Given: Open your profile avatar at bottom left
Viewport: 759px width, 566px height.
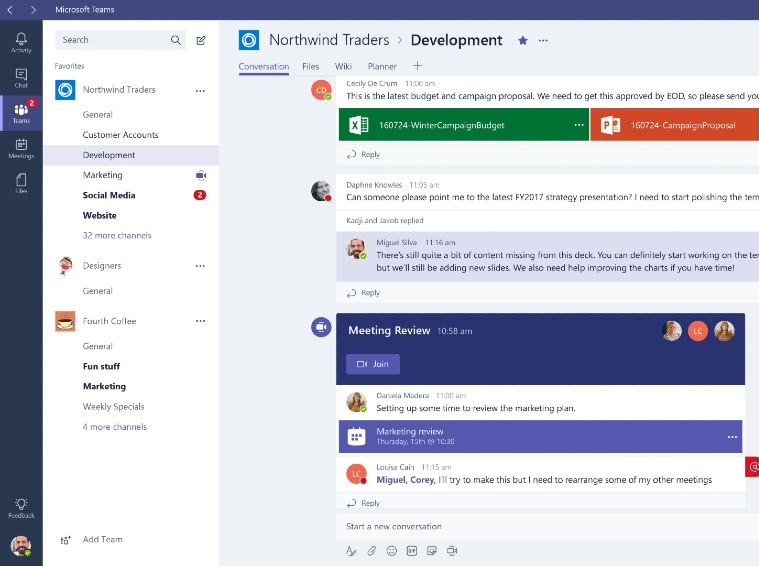Looking at the screenshot, I should pos(21,546).
